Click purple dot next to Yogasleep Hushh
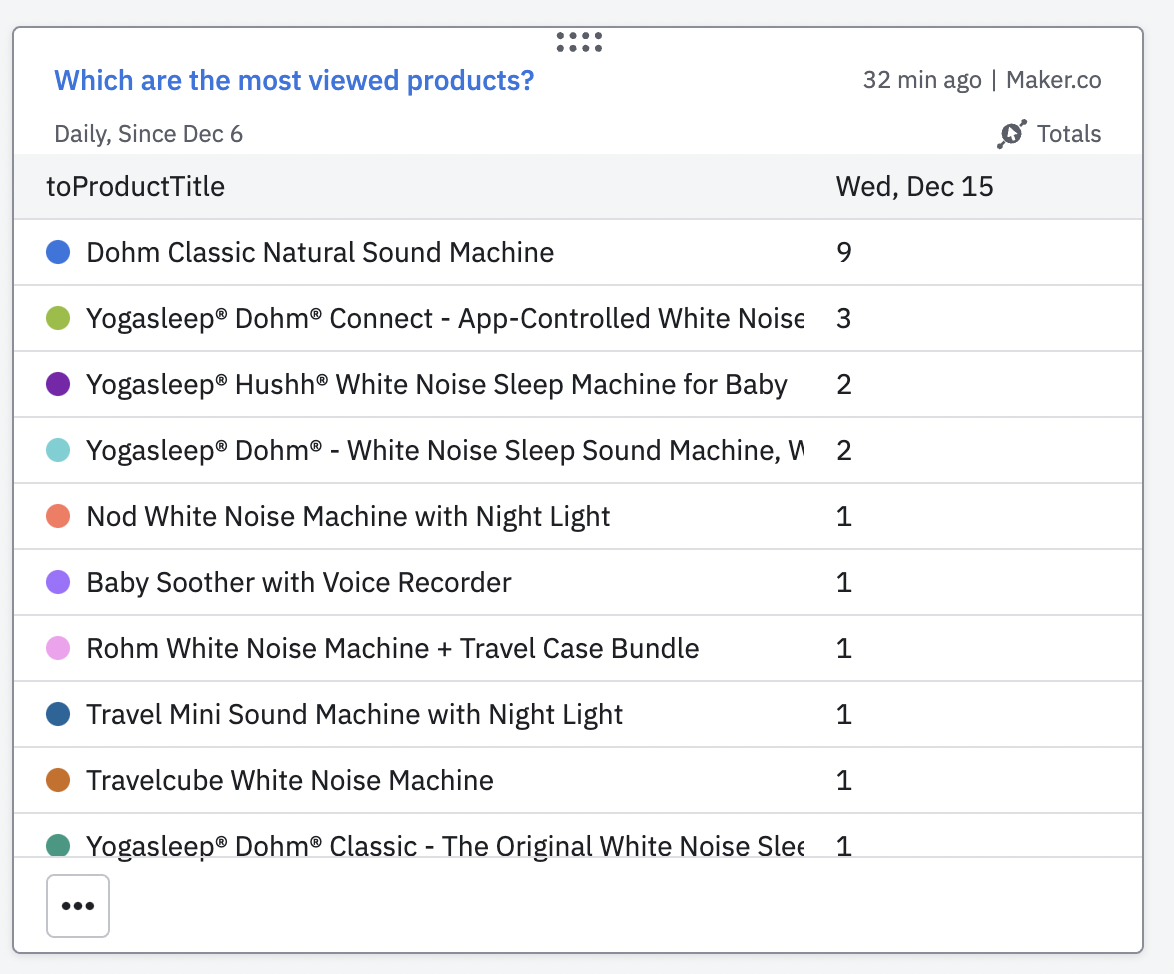 pos(58,384)
